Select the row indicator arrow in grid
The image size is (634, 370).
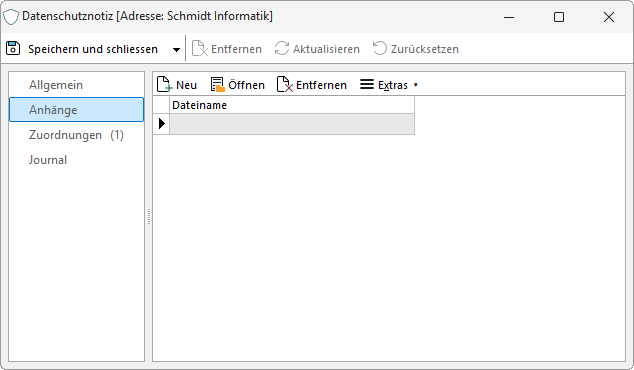coord(161,124)
